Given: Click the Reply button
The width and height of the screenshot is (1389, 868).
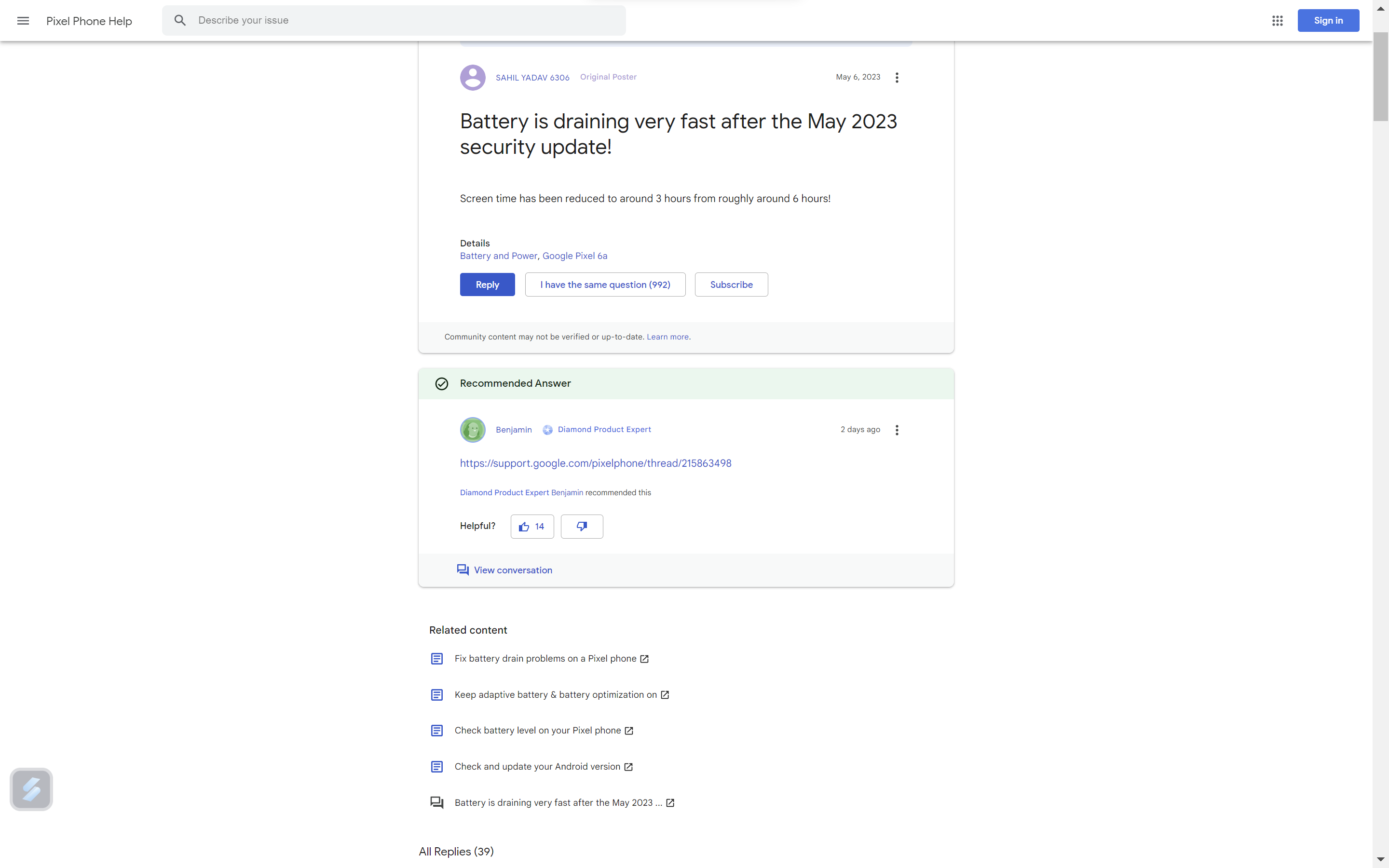Looking at the screenshot, I should (487, 285).
